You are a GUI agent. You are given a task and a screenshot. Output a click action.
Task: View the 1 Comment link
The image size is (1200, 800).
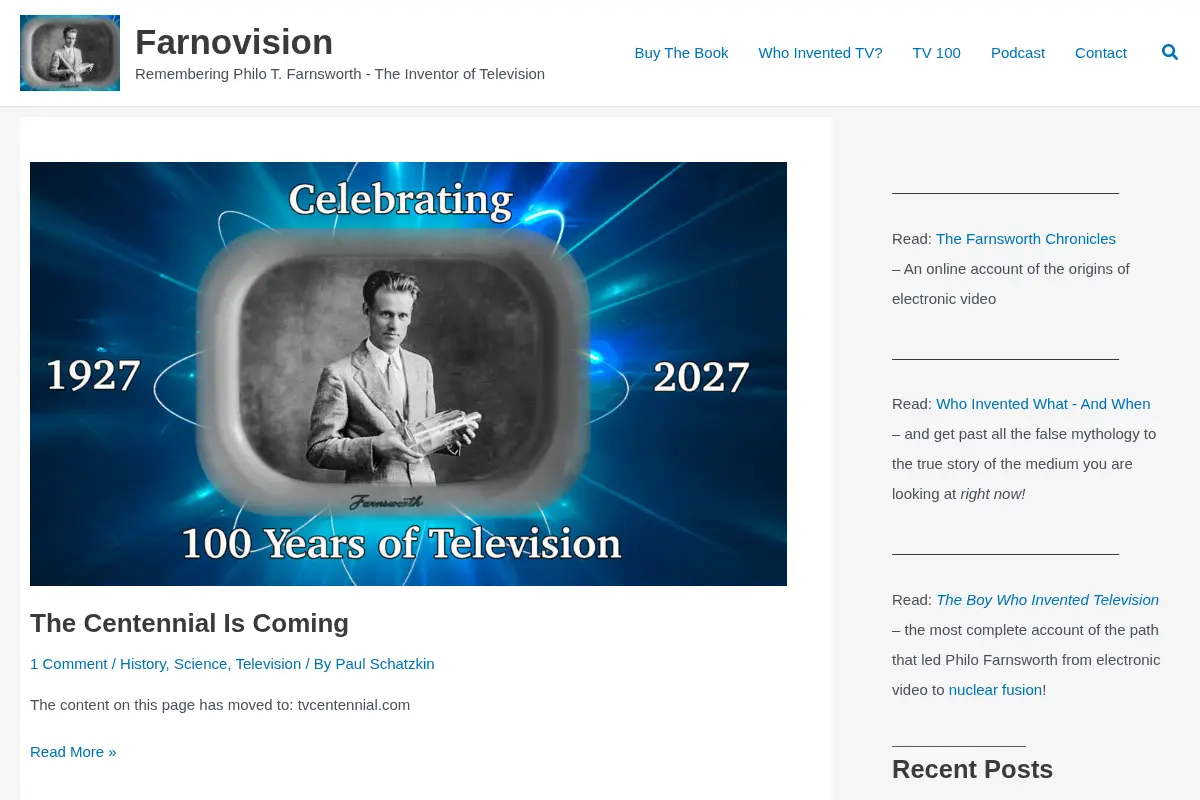pos(69,664)
